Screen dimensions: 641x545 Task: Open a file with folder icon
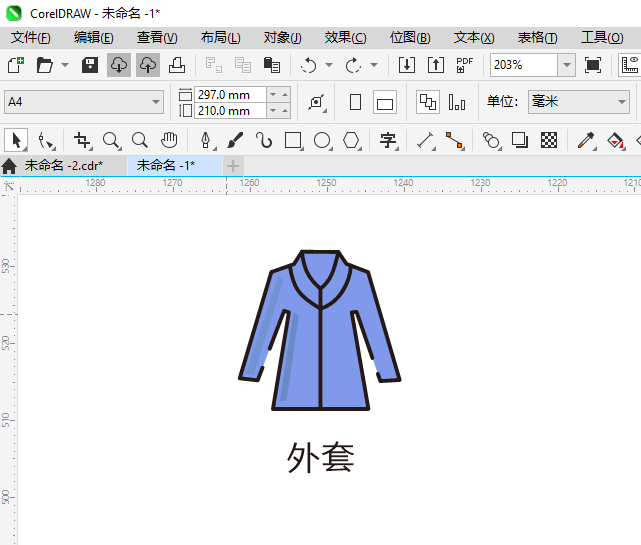(x=45, y=65)
